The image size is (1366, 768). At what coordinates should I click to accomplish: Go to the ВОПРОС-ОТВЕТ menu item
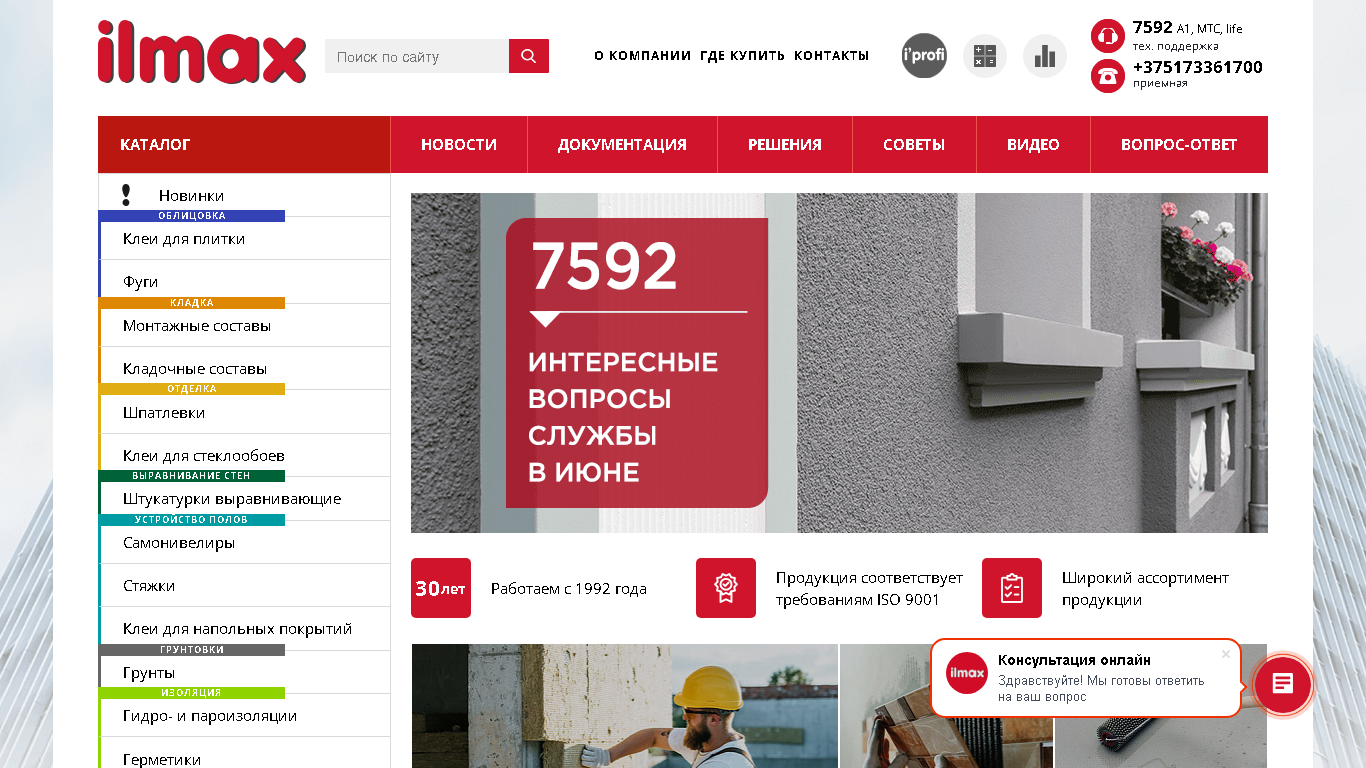point(1179,144)
